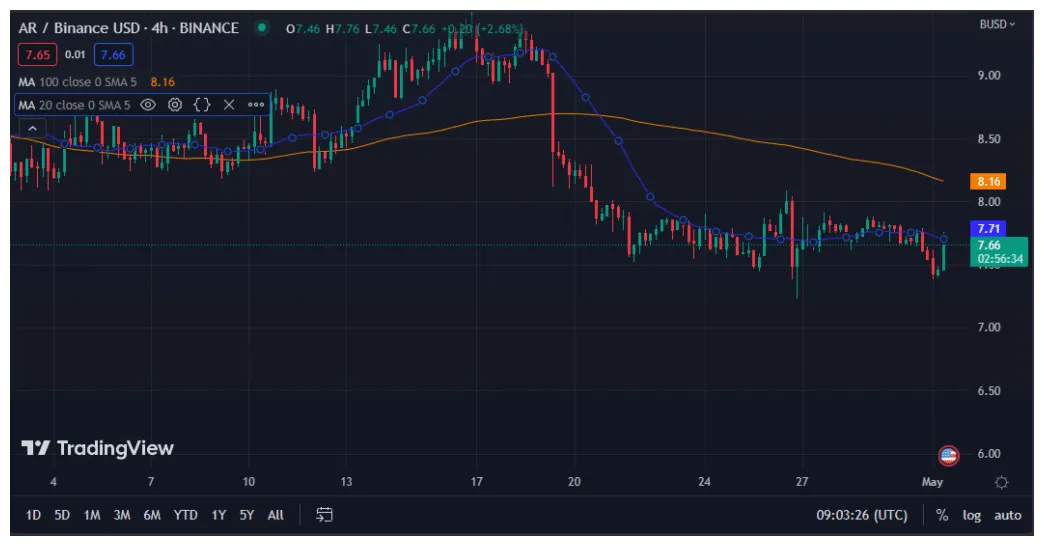Select the 1M time range
The width and height of the screenshot is (1044, 546).
[x=92, y=515]
